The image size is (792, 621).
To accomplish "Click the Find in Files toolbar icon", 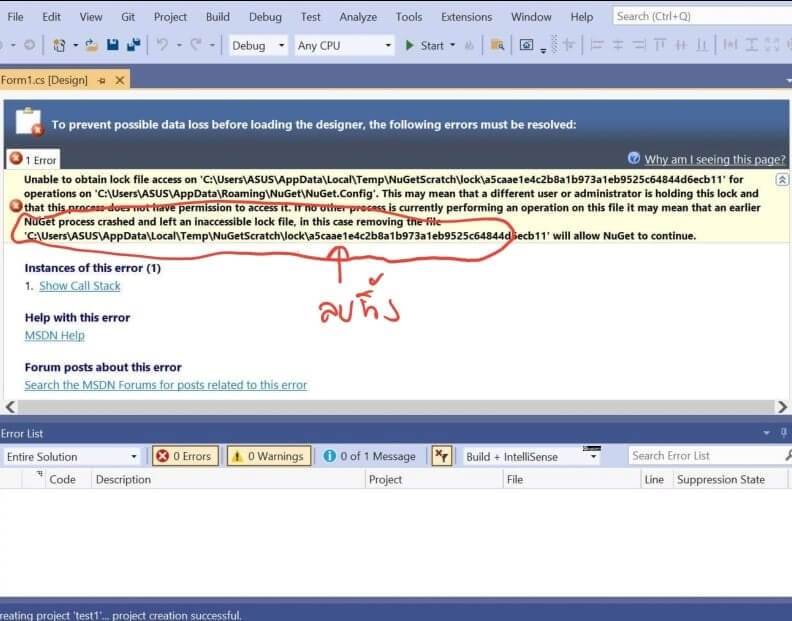I will pyautogui.click(x=498, y=45).
